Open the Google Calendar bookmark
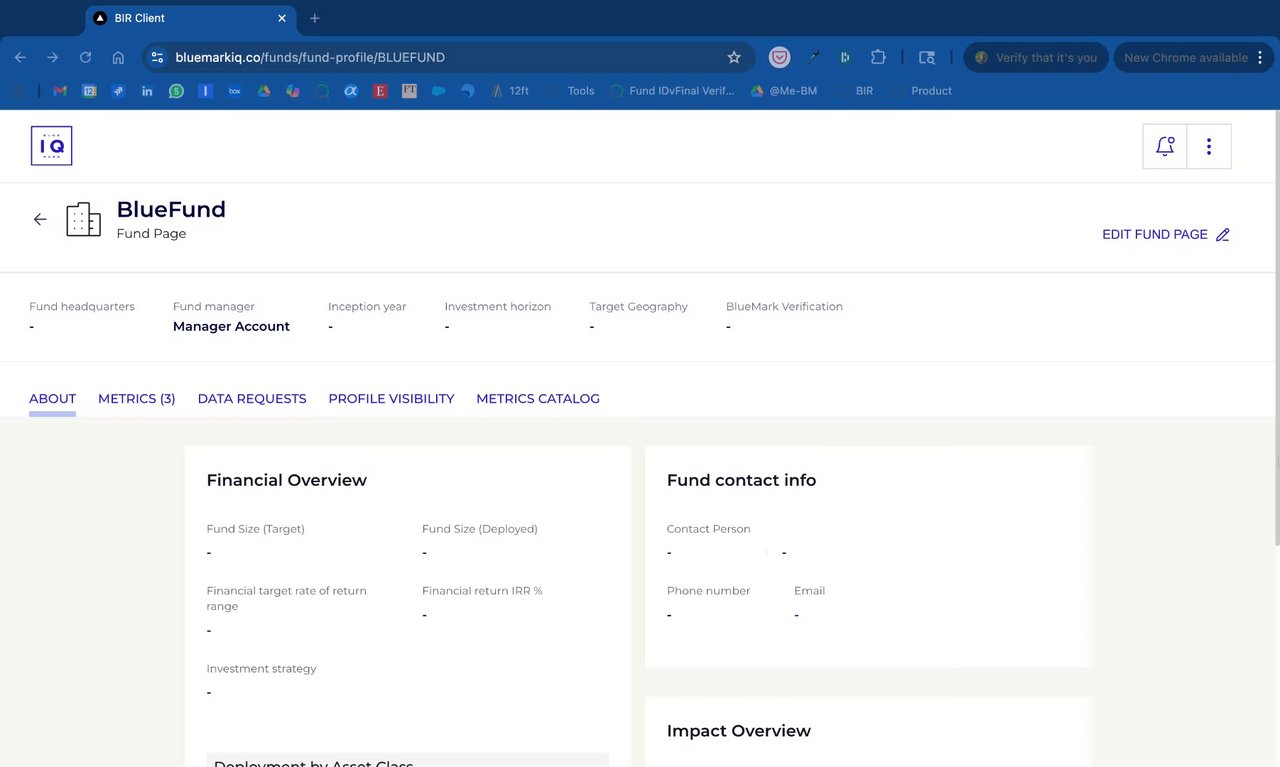The height and width of the screenshot is (767, 1280). coord(89,91)
